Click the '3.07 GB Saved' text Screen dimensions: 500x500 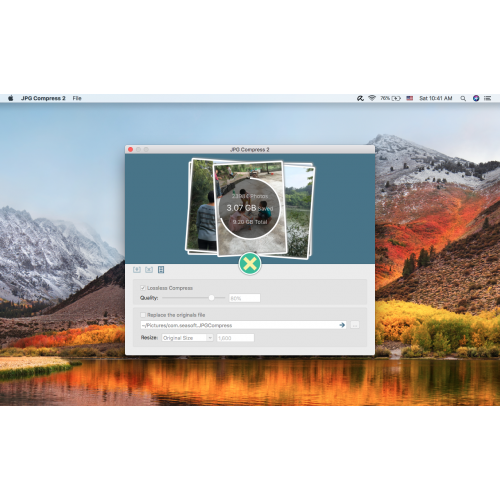pyautogui.click(x=250, y=208)
